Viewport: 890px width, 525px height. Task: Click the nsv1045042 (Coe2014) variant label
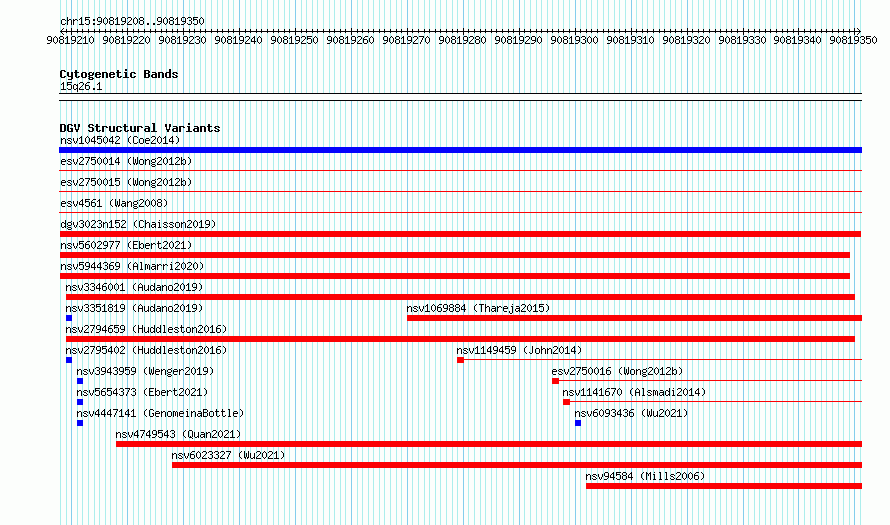120,140
